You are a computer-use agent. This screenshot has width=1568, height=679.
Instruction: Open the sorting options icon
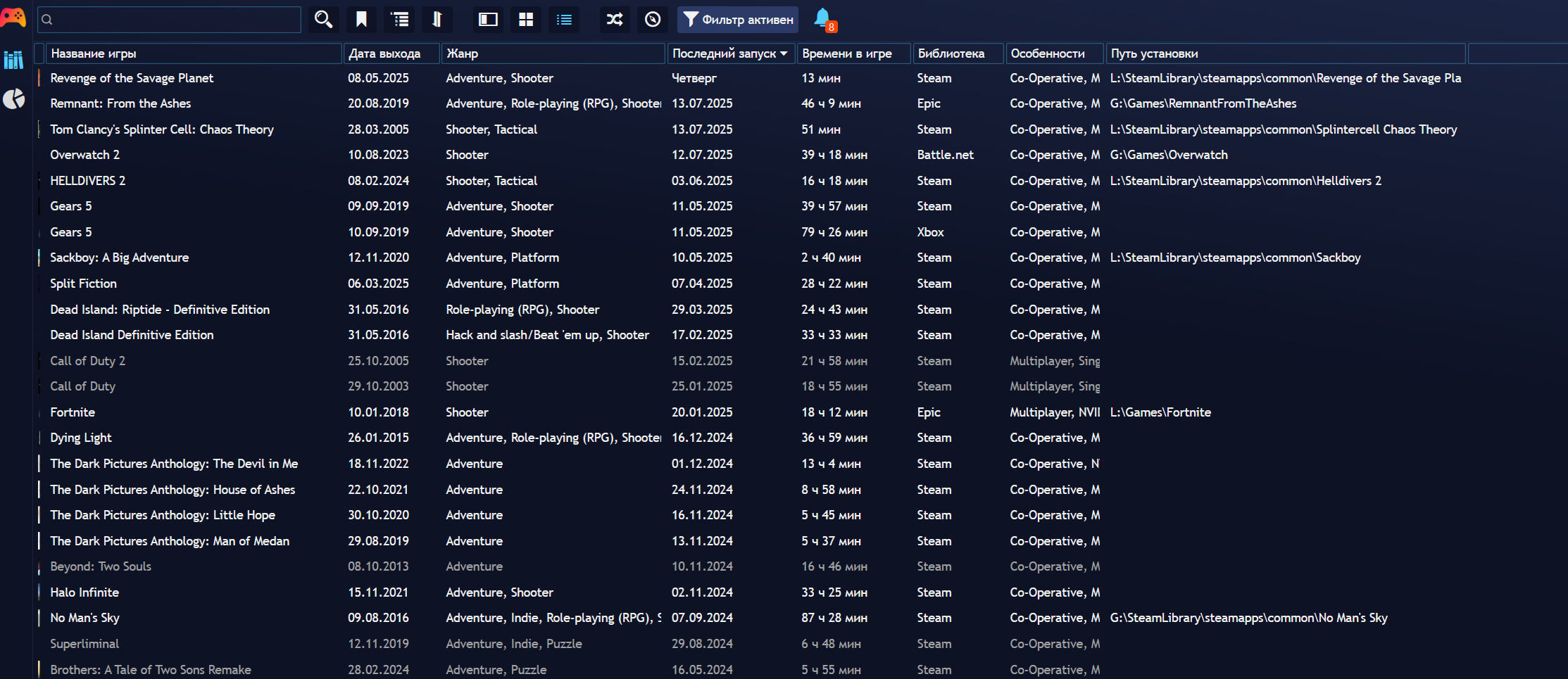click(437, 20)
